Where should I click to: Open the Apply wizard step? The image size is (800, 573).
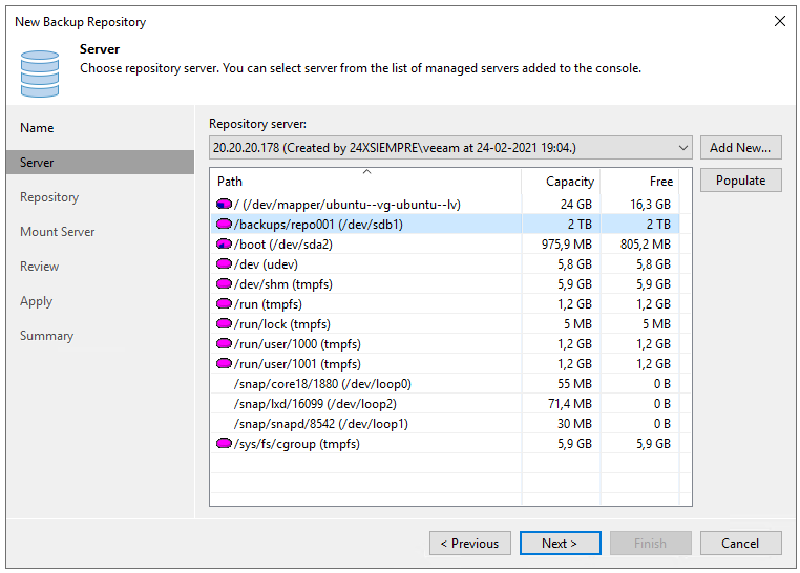[x=36, y=301]
